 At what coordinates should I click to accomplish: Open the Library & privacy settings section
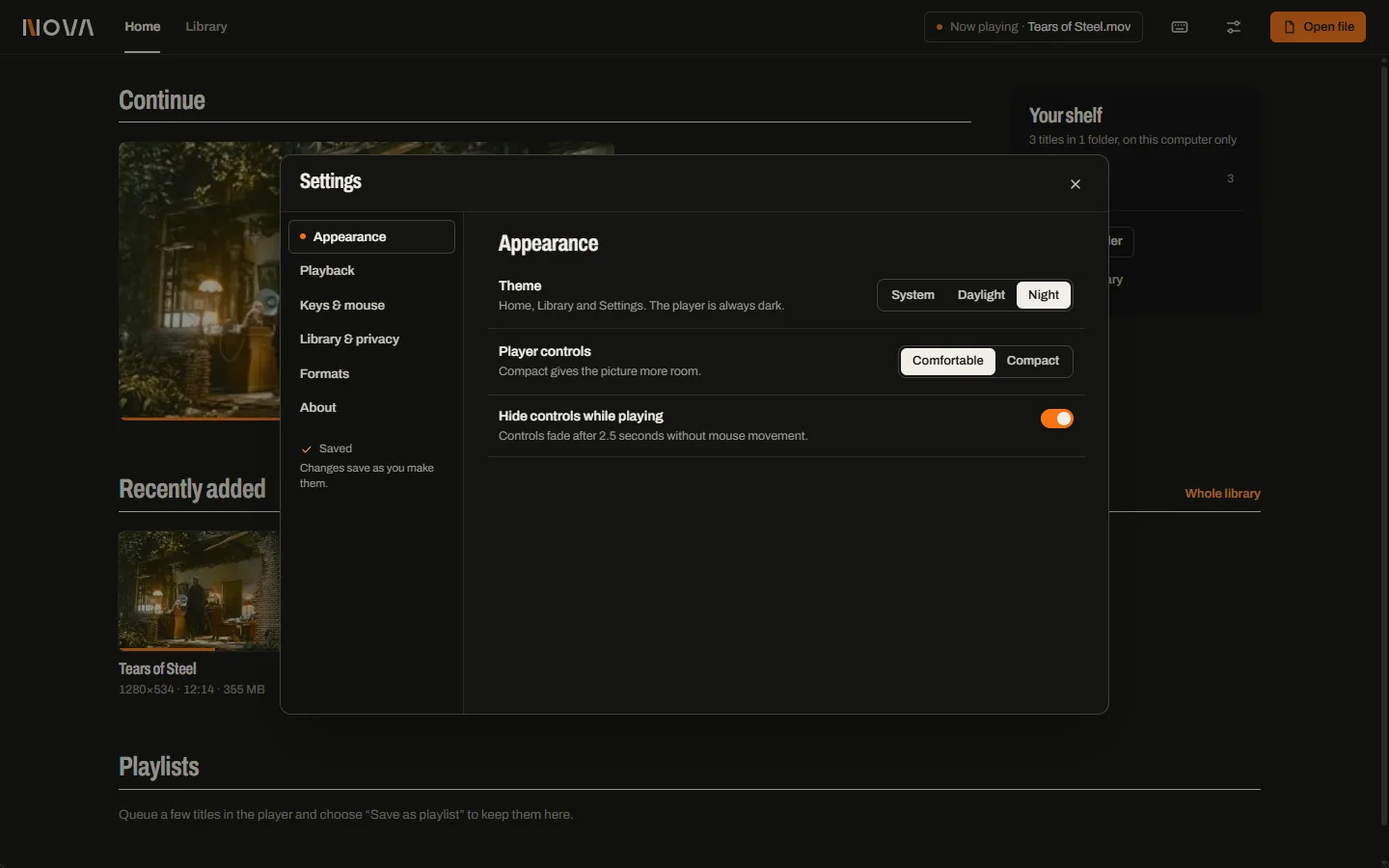(371, 339)
